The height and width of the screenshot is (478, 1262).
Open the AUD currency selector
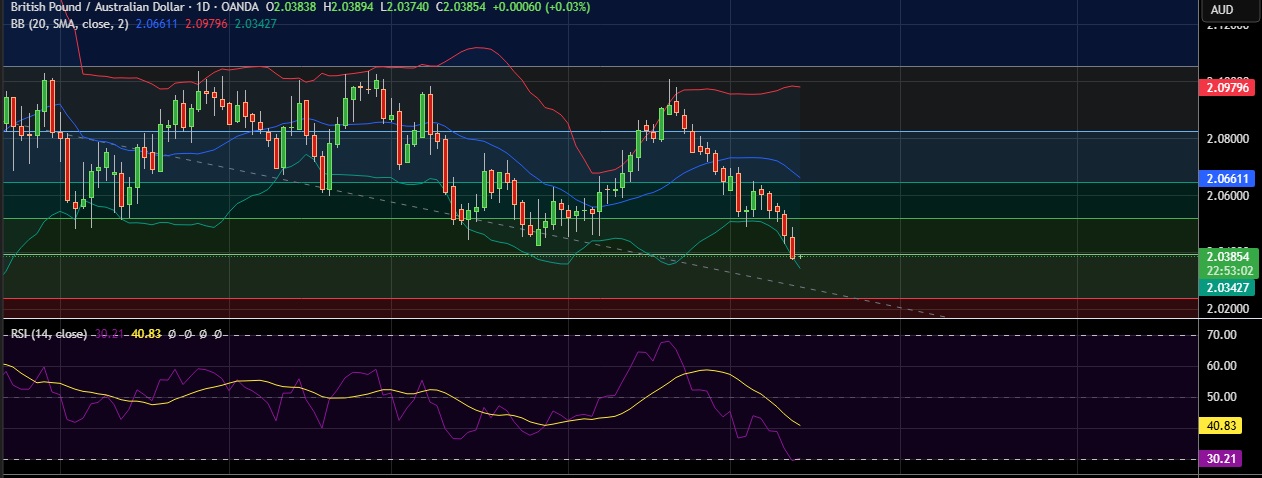tap(1221, 10)
